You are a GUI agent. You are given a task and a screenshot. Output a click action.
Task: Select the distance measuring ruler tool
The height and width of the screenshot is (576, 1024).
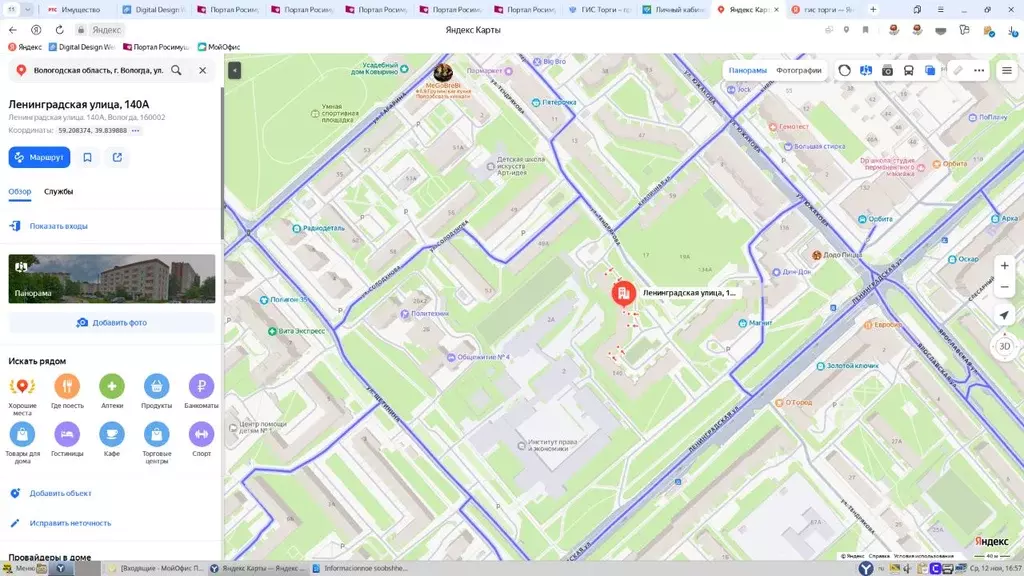point(957,70)
